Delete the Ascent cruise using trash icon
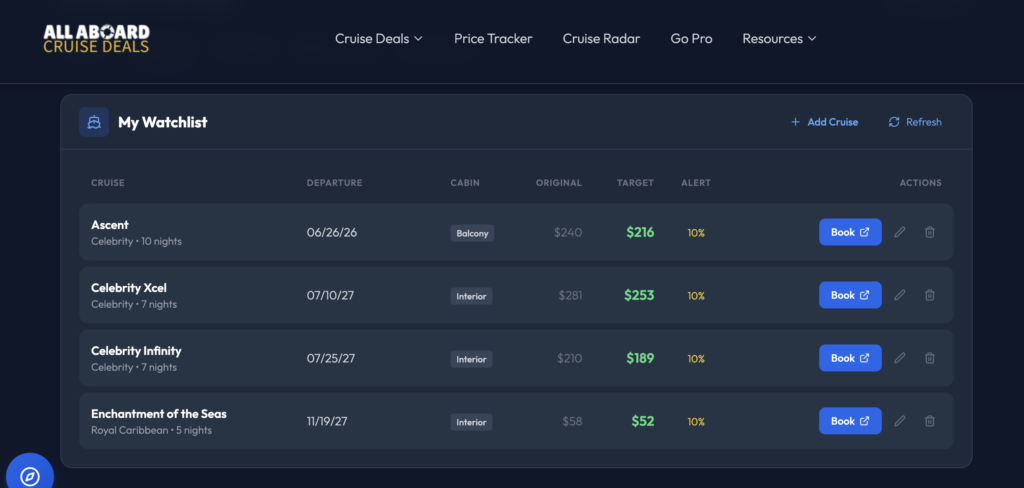The height and width of the screenshot is (488, 1024). (930, 232)
